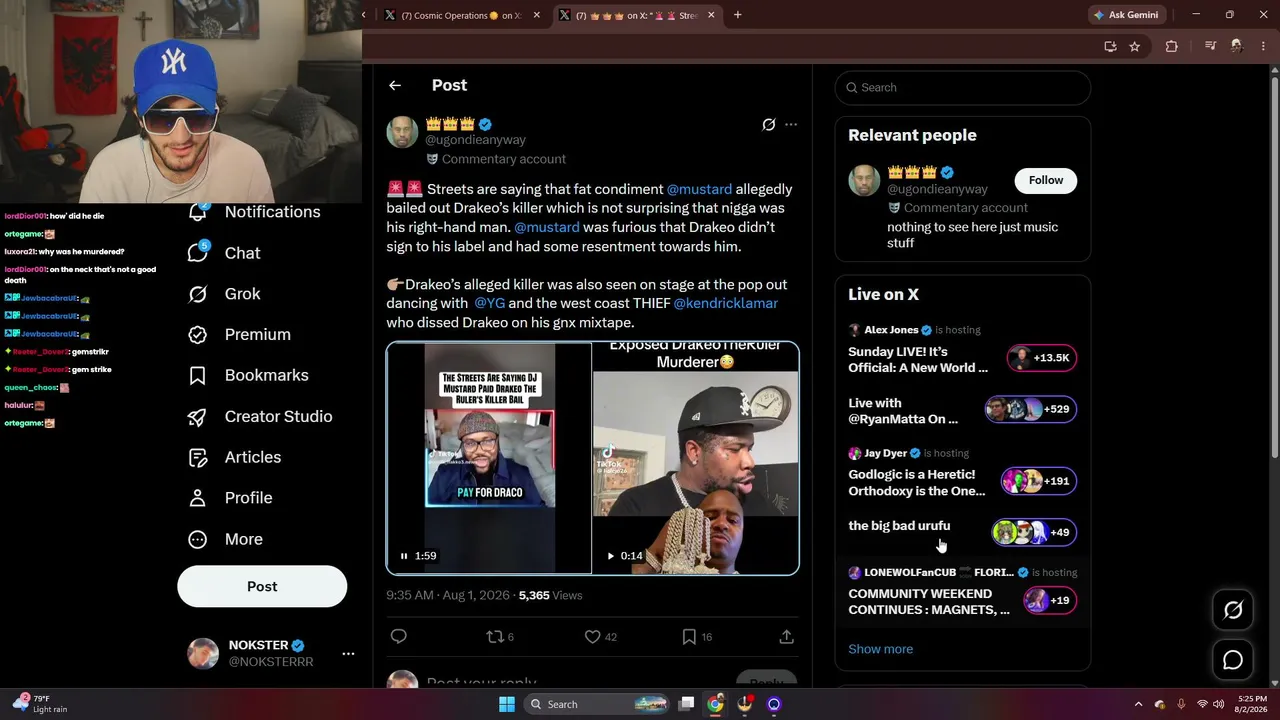Click the reply speech bubble icon

tap(398, 637)
